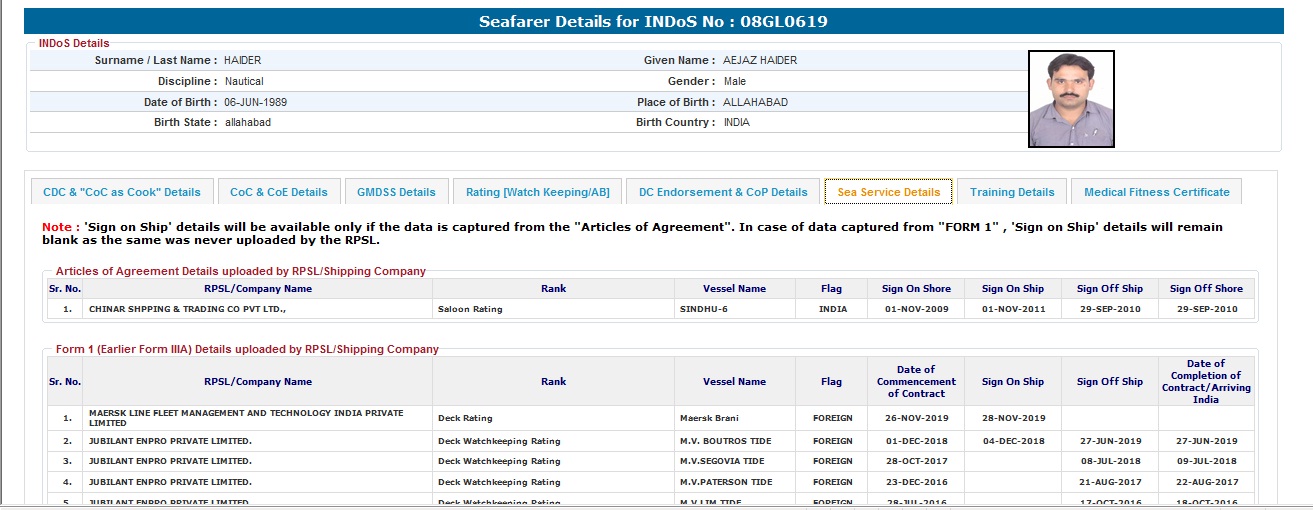Open the Medical Fitness Certificate tab
The width and height of the screenshot is (1313, 510).
1156,192
